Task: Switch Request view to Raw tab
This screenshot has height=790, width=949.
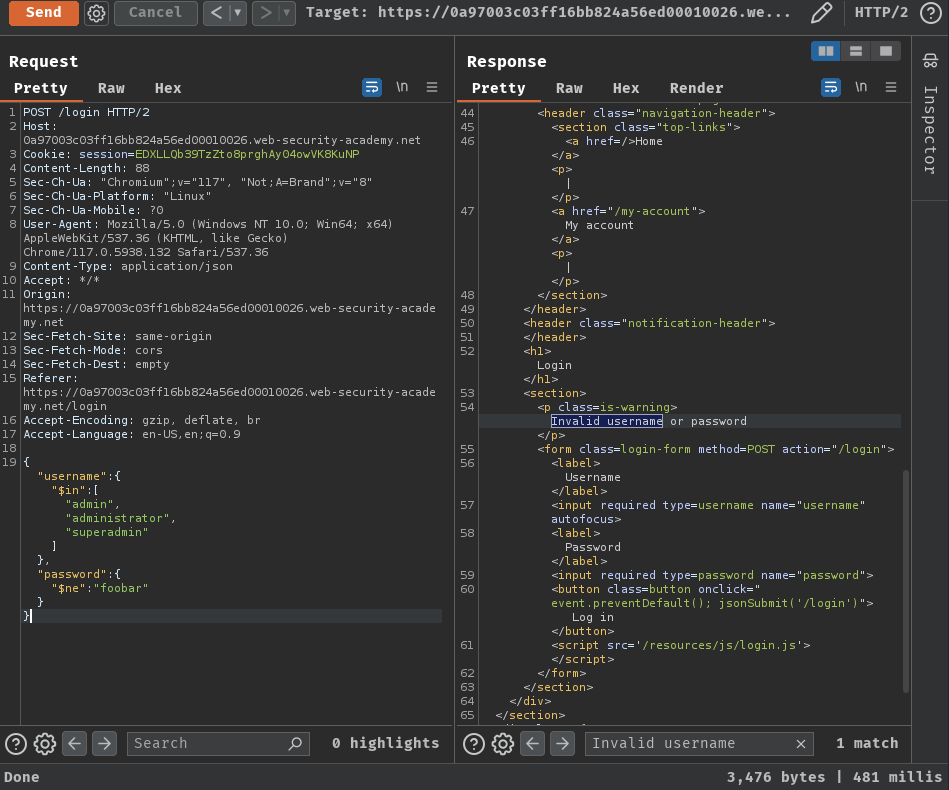Action: [111, 88]
